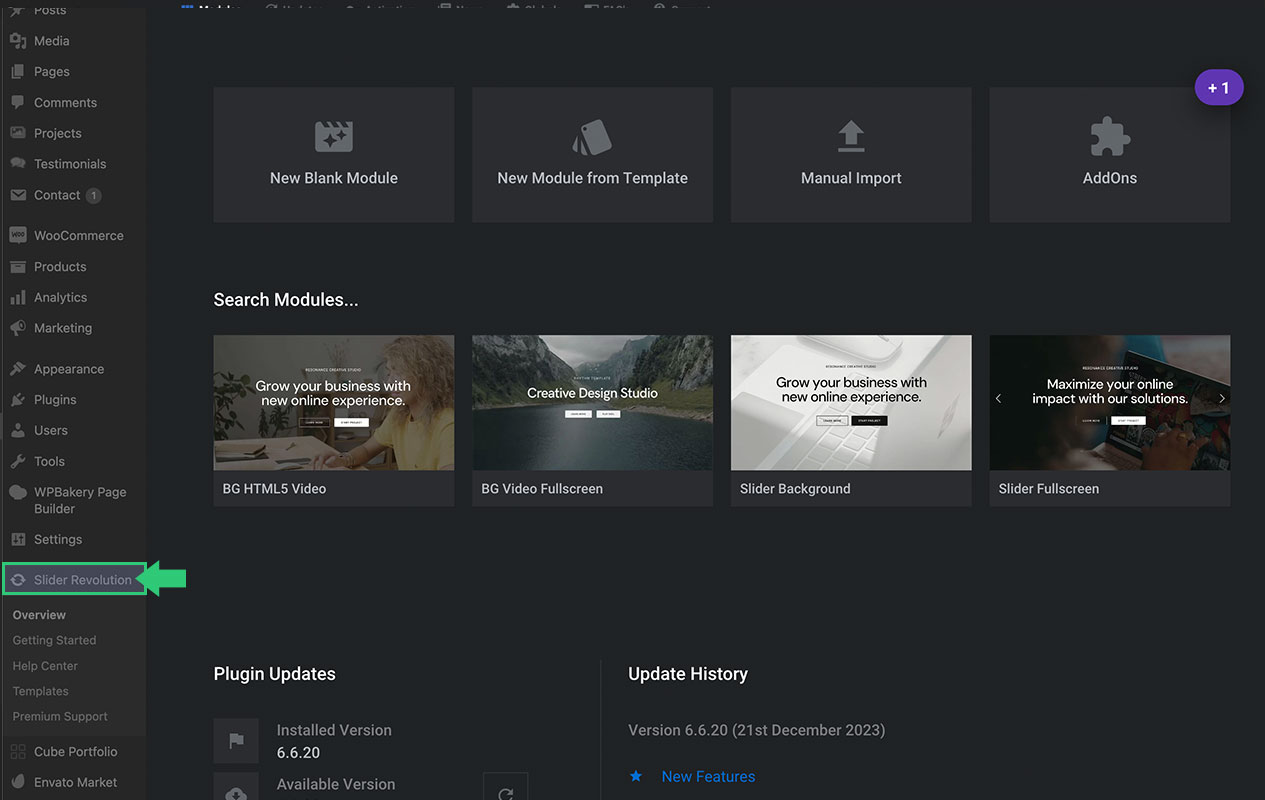Open the Help Center submenu item
This screenshot has width=1265, height=800.
tap(45, 666)
